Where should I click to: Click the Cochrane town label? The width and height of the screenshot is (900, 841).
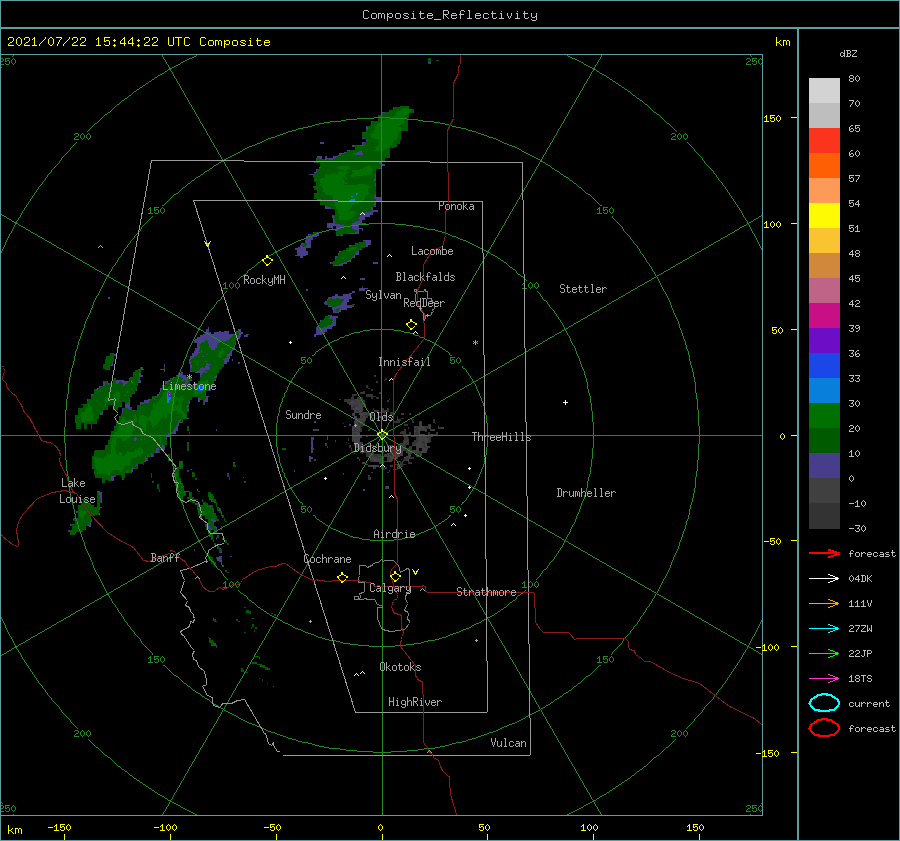[327, 559]
